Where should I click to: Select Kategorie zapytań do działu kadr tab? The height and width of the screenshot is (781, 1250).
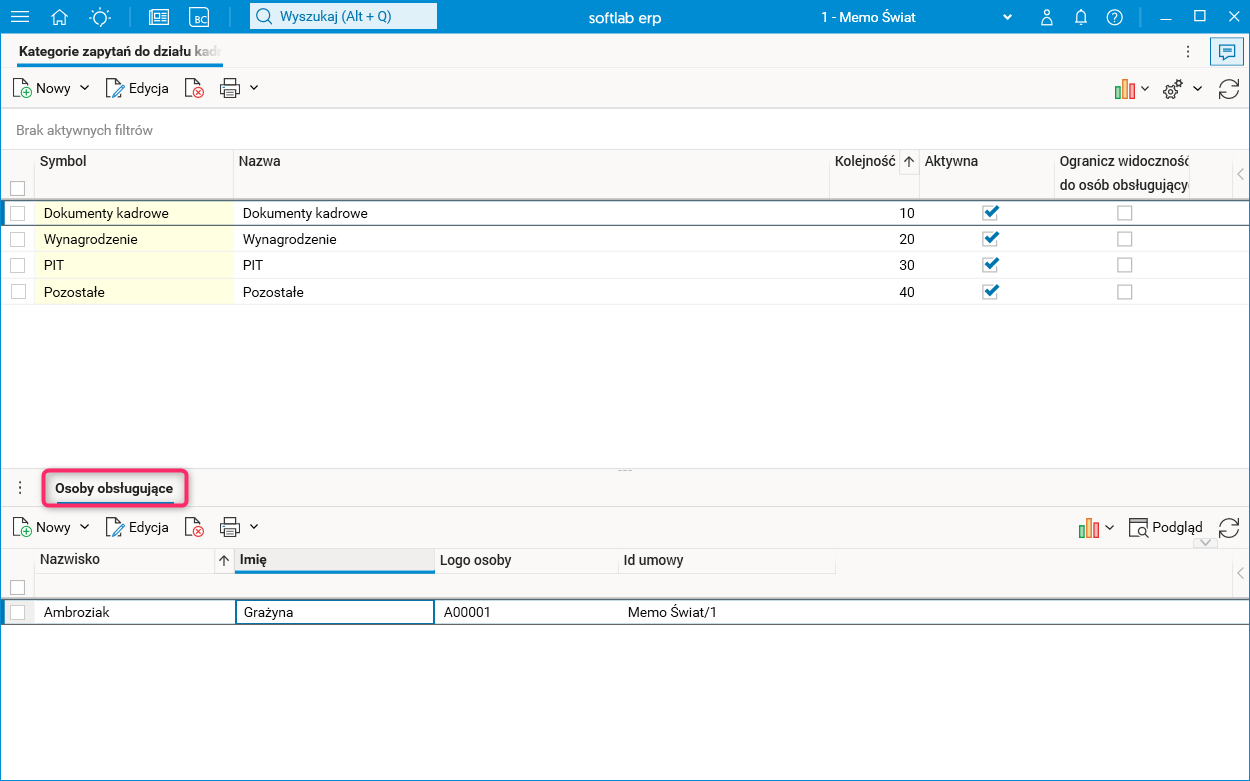(119, 50)
